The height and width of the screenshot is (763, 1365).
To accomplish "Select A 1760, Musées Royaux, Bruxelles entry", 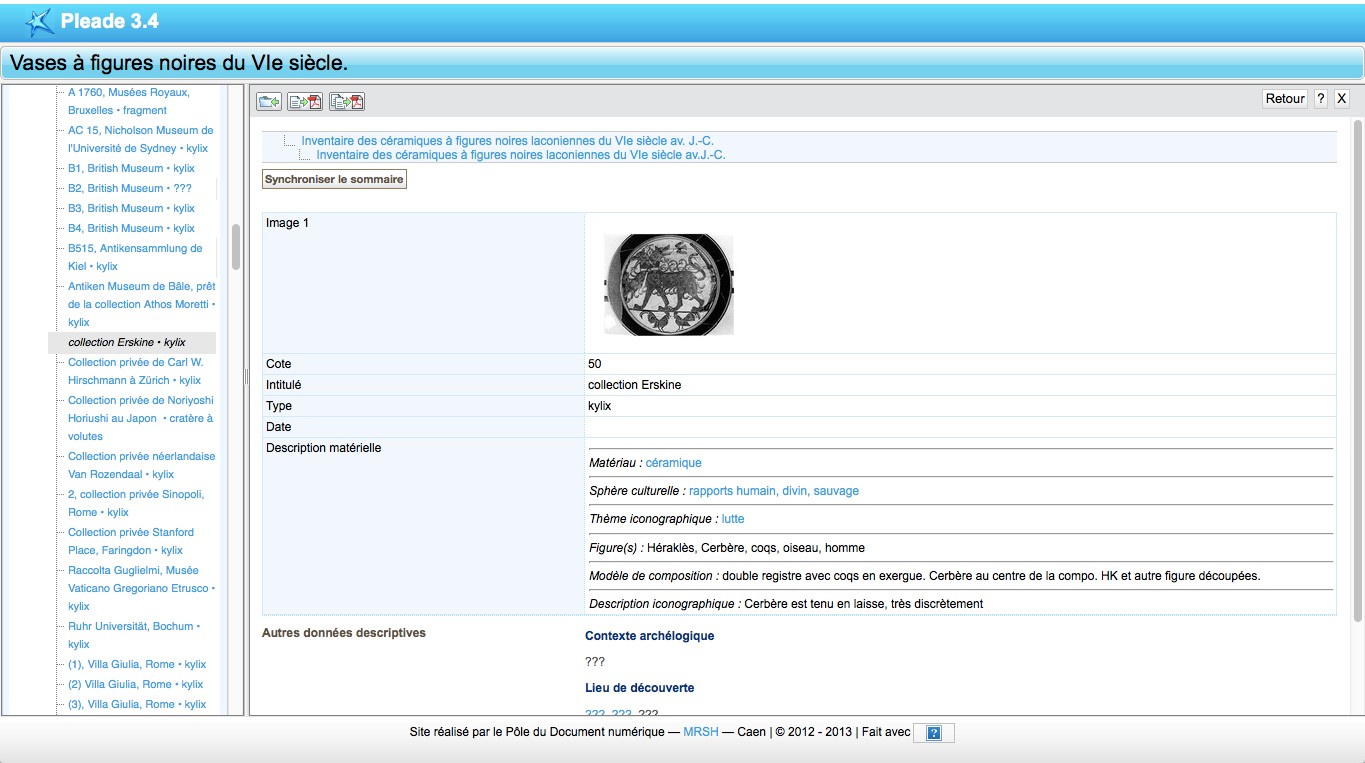I will coord(129,101).
